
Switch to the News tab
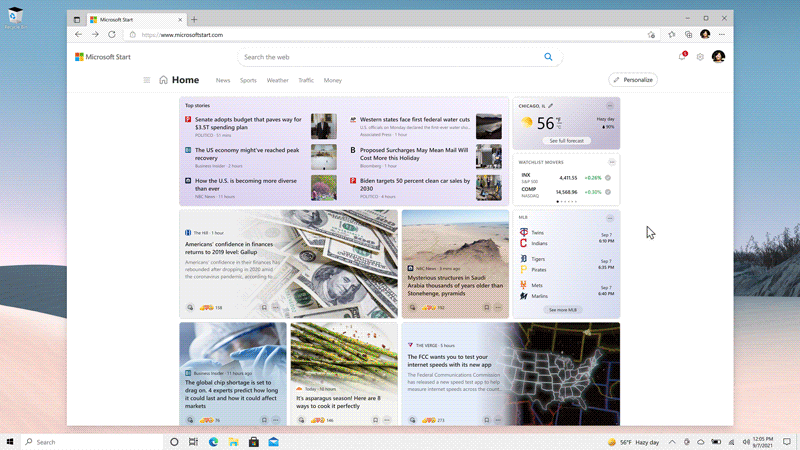[x=223, y=81]
